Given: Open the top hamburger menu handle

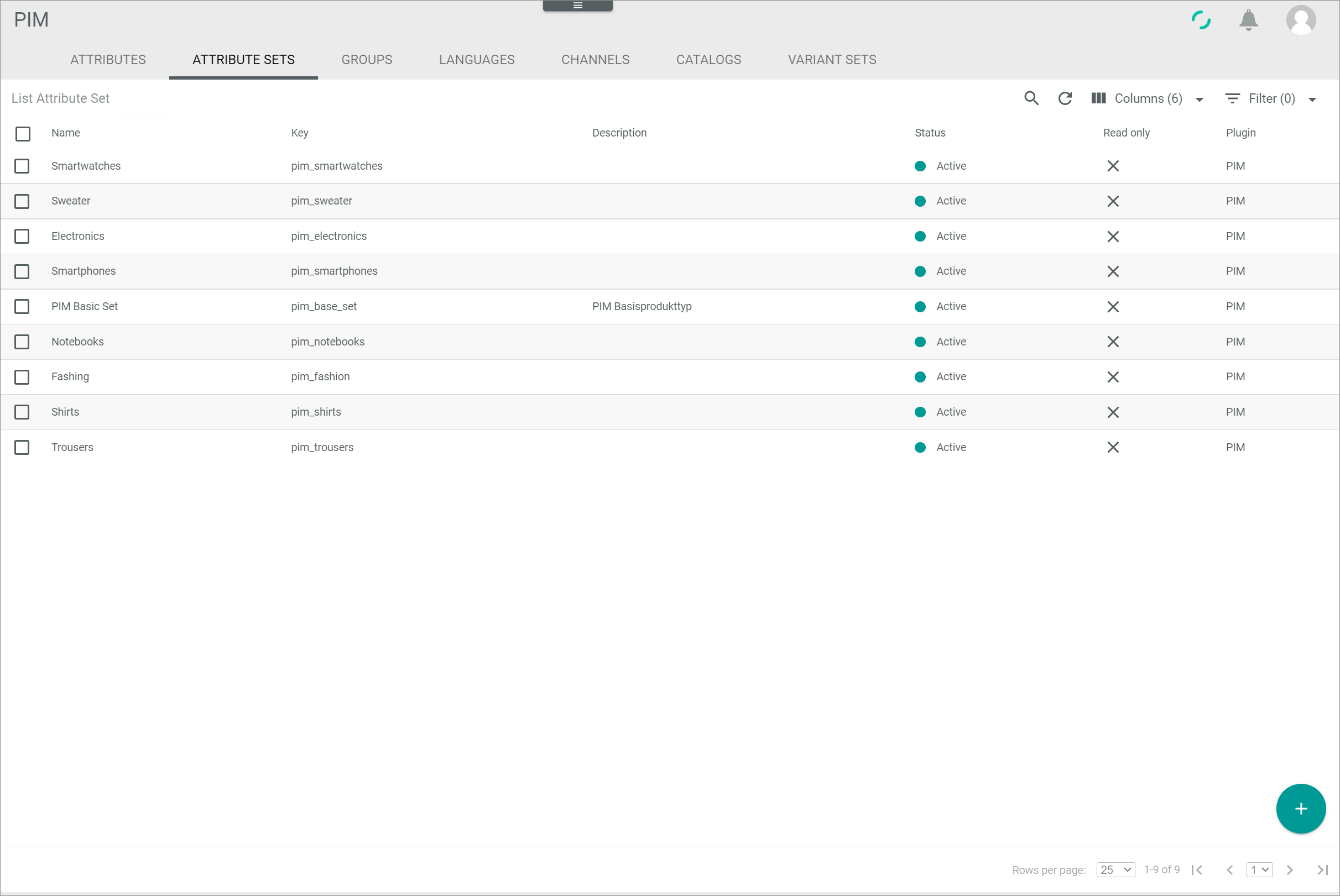Looking at the screenshot, I should click(578, 5).
